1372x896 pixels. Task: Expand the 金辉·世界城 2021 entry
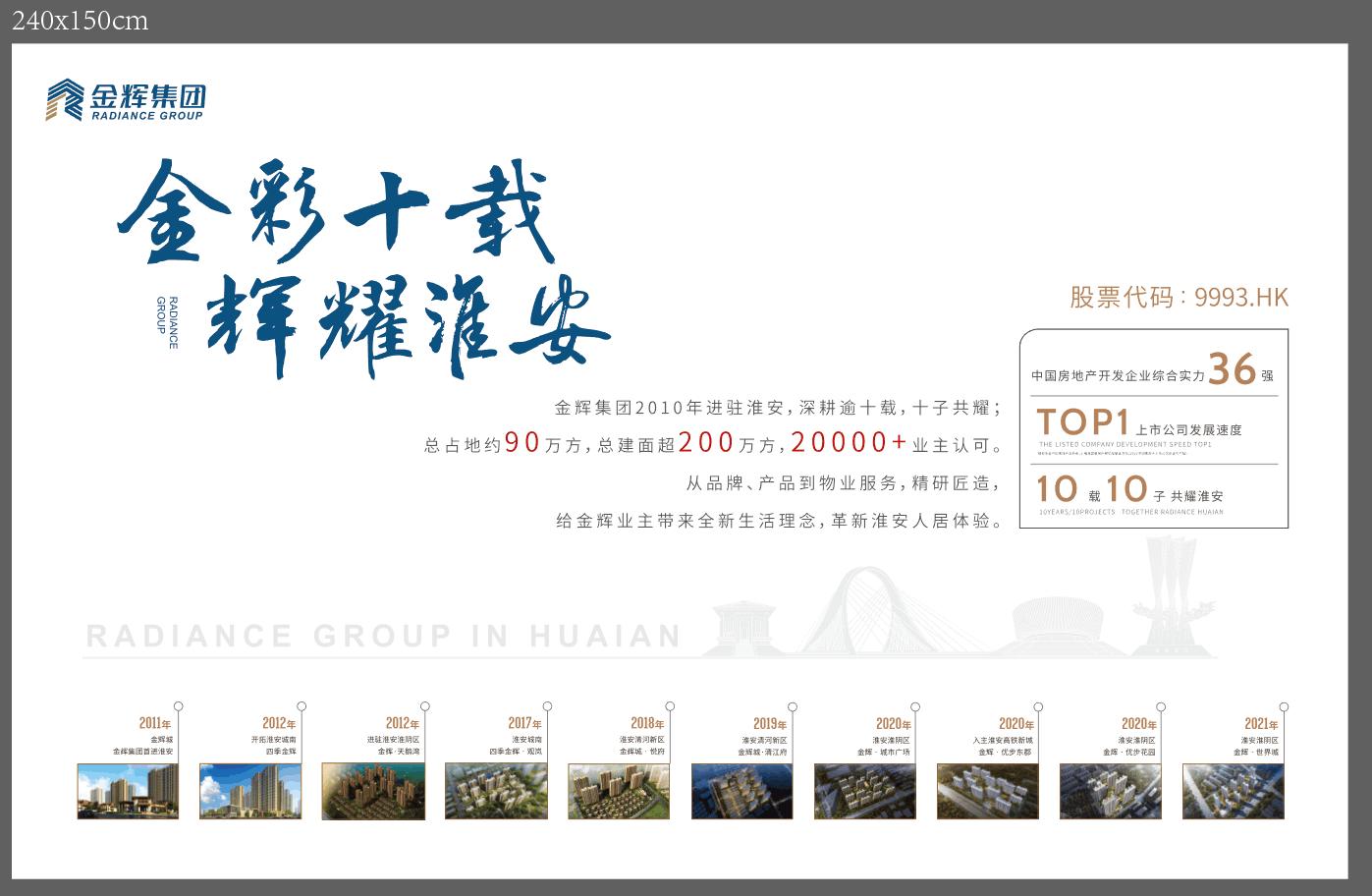[x=1233, y=791]
